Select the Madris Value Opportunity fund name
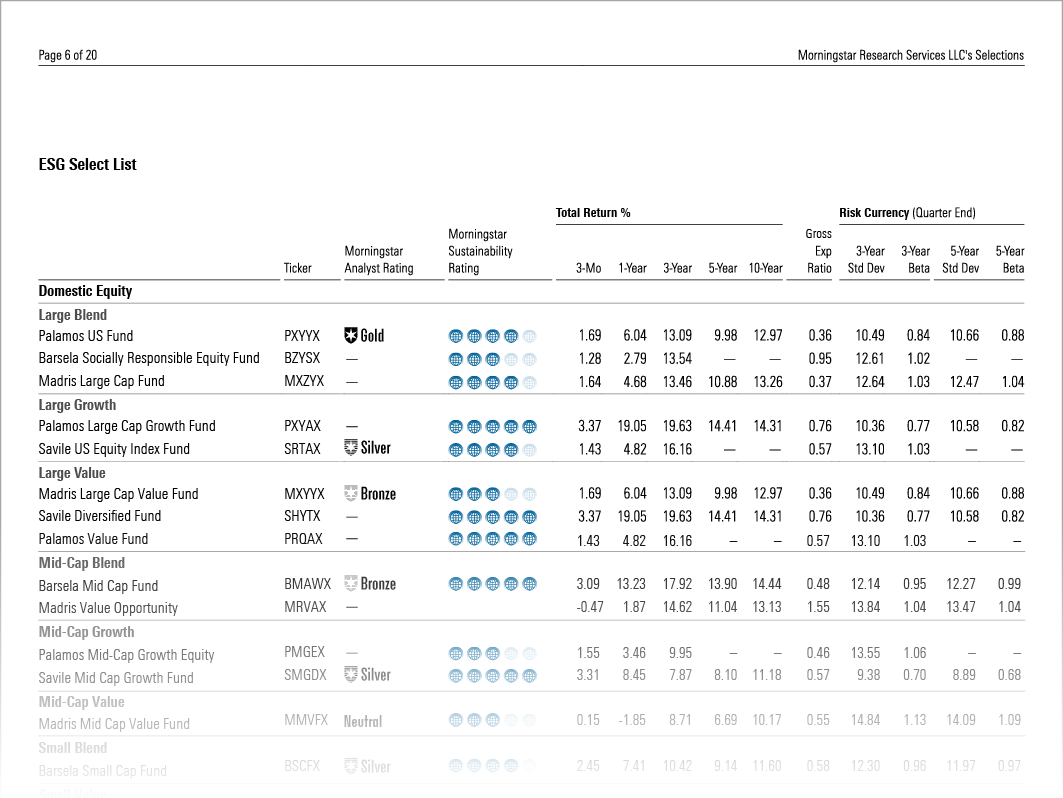This screenshot has height=798, width=1063. tap(108, 608)
